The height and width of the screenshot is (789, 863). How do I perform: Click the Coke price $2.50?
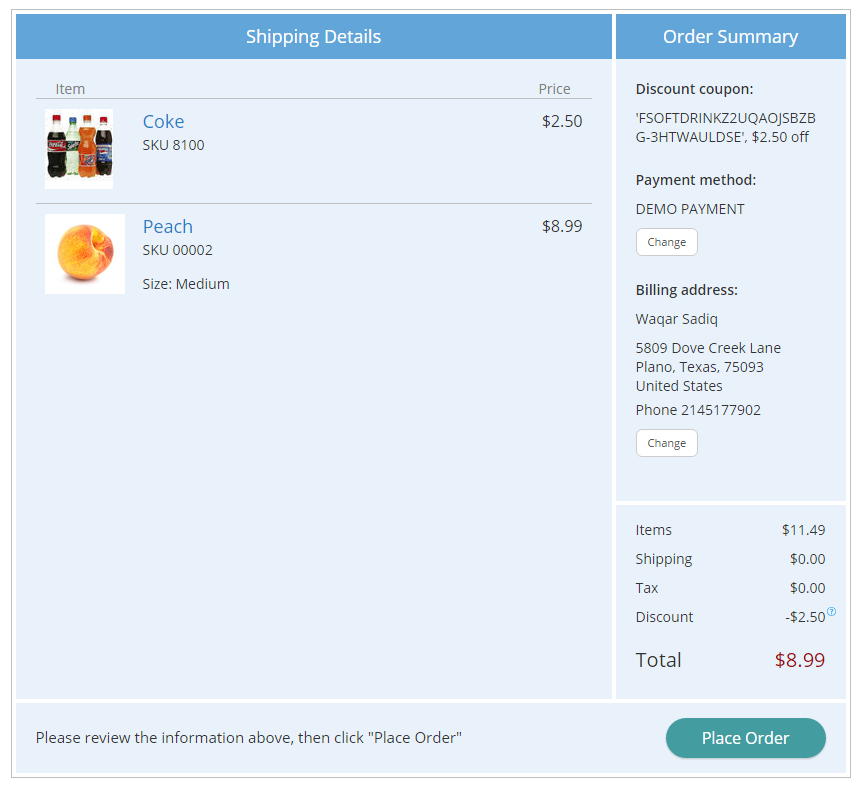click(562, 121)
